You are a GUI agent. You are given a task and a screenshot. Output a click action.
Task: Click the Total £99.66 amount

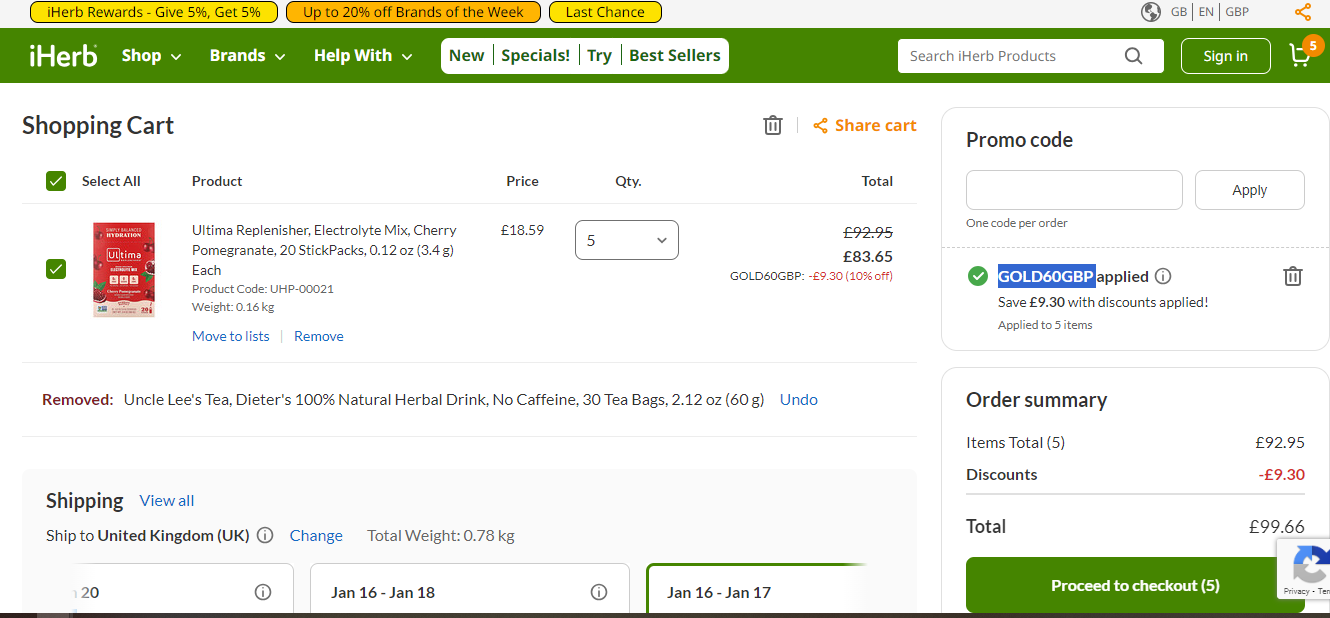(1277, 526)
